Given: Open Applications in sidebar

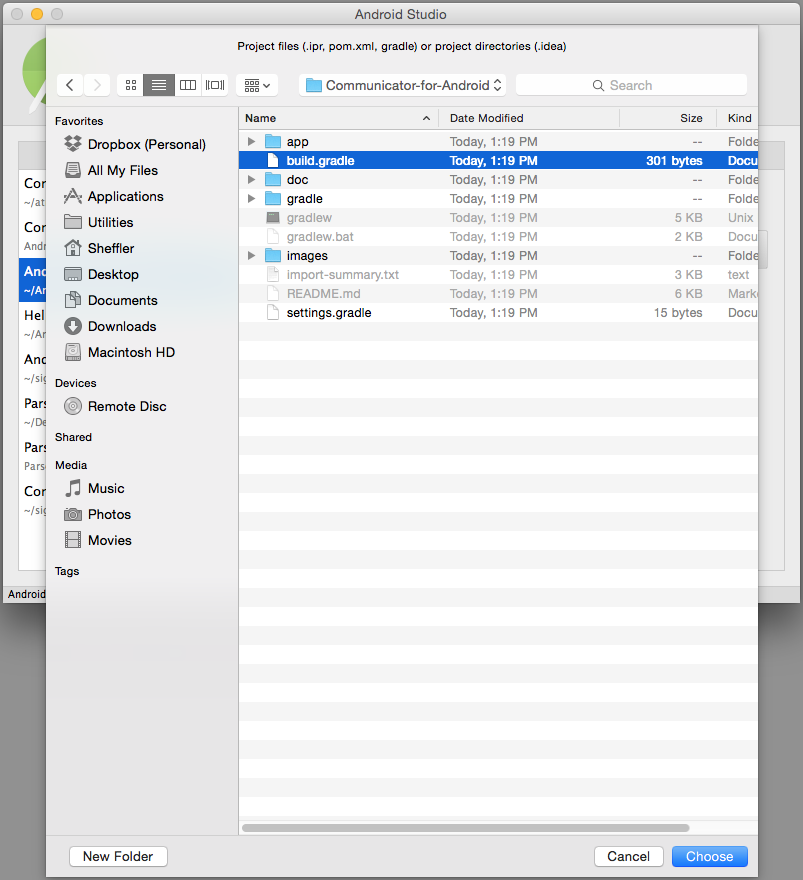Looking at the screenshot, I should [x=114, y=196].
